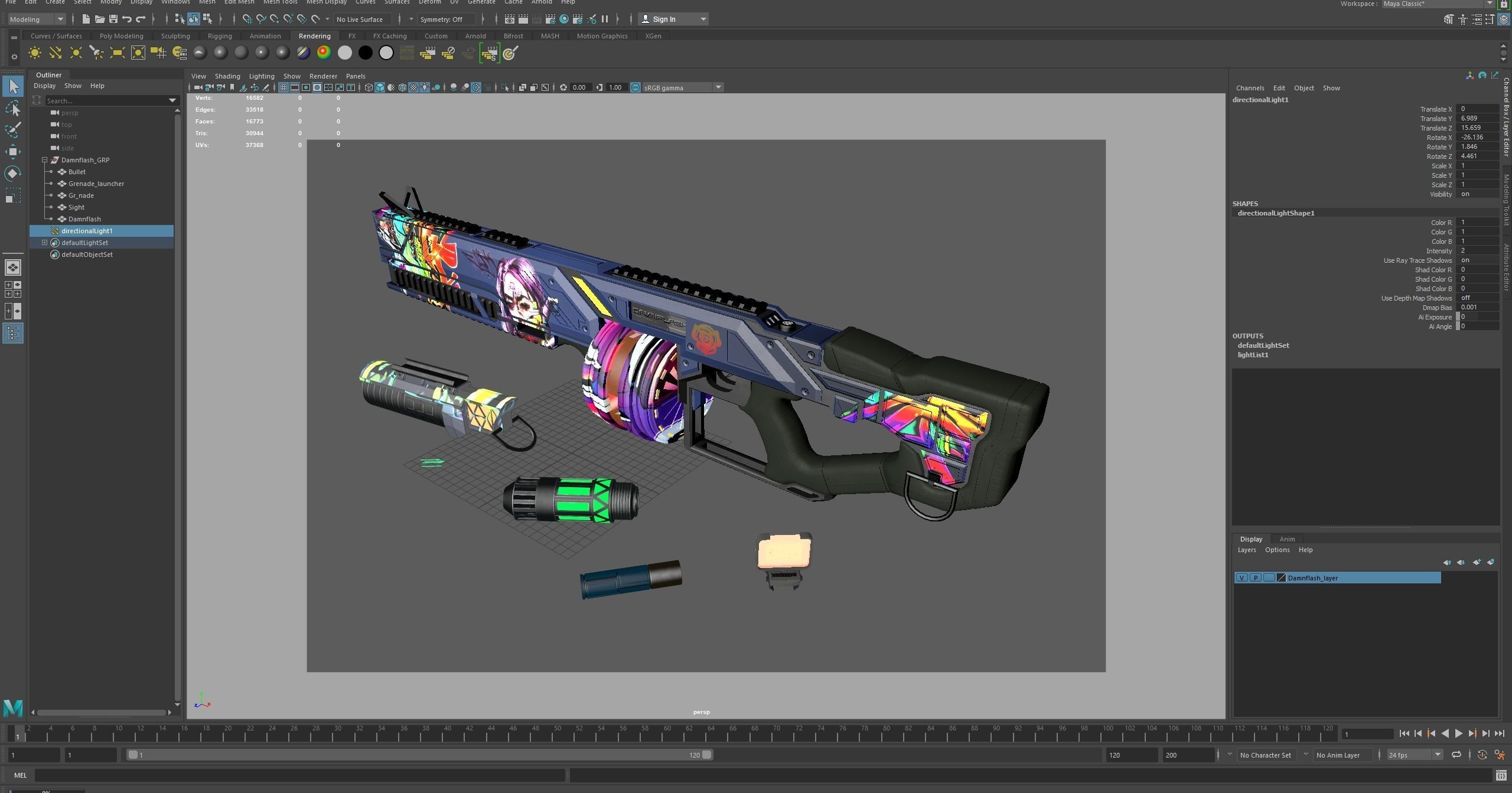Open the Poly Modeling shelf tab
1512x793 pixels.
coord(121,36)
